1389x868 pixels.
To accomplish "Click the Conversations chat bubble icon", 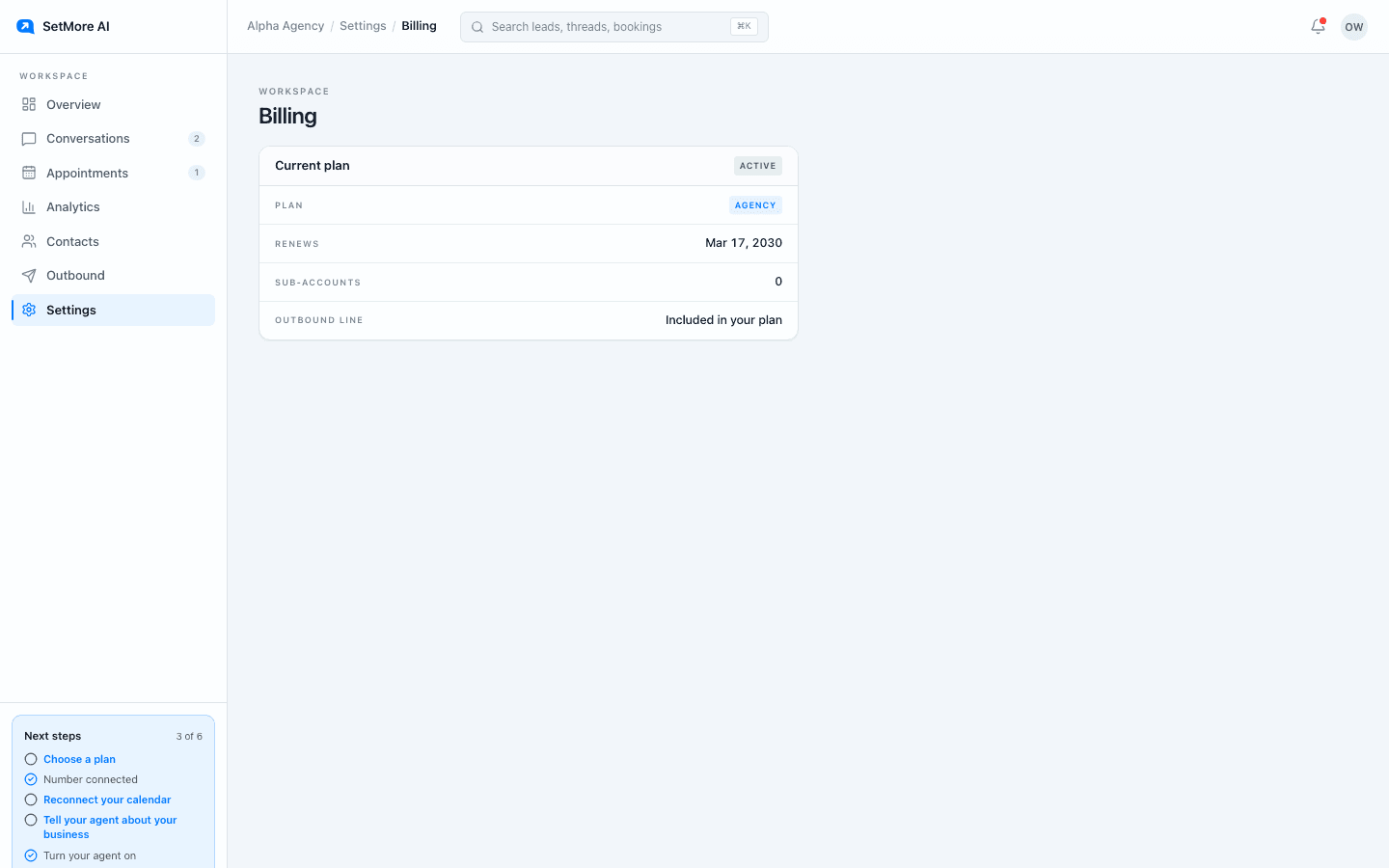I will pos(29,139).
